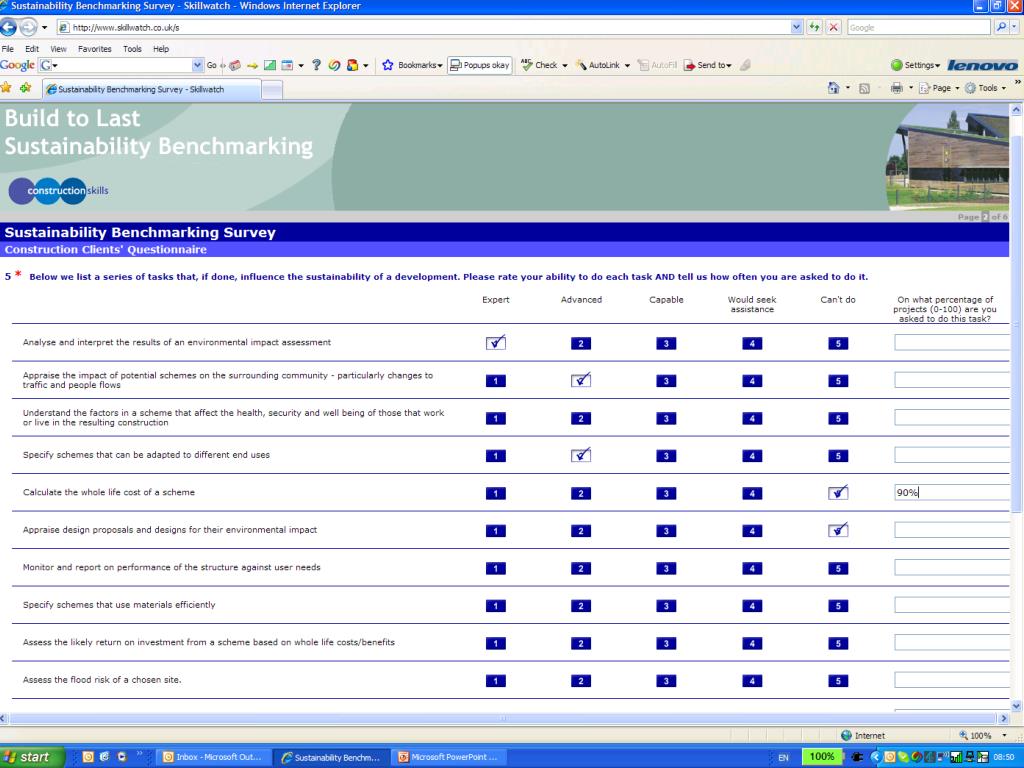This screenshot has width=1024, height=768.
Task: Click the yellow arrow icon on Google toolbar
Action: tap(253, 65)
